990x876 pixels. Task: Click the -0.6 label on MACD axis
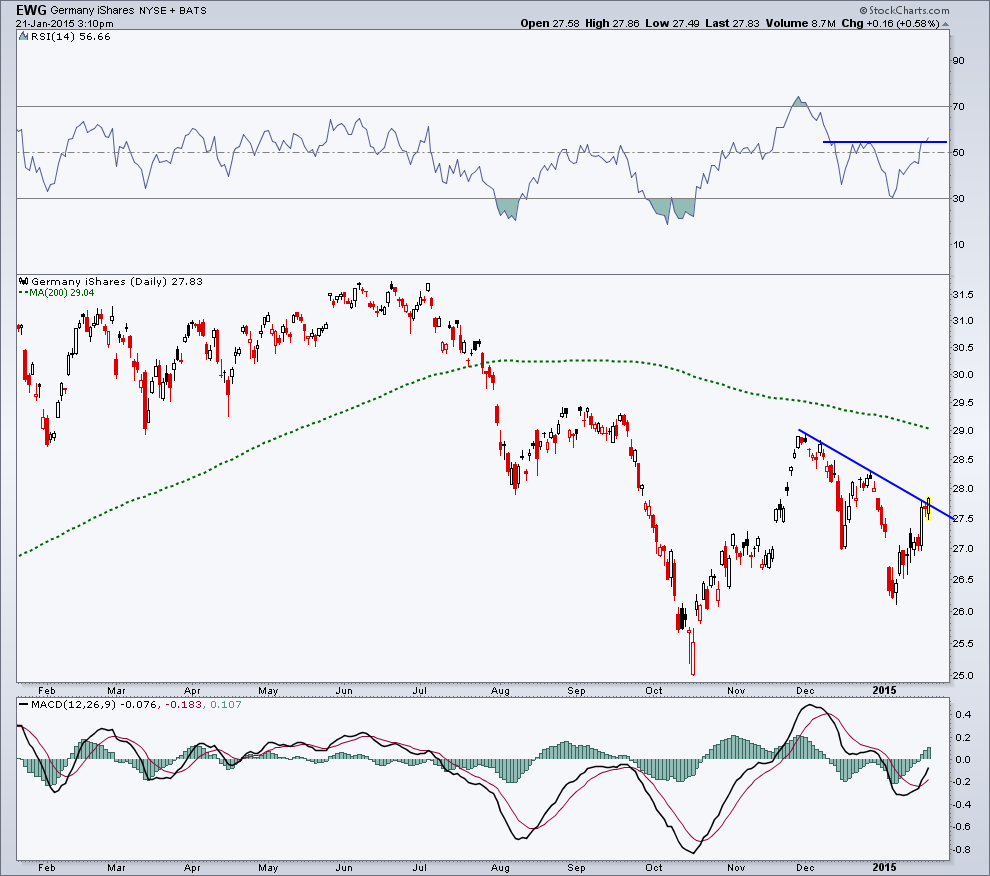coord(961,827)
